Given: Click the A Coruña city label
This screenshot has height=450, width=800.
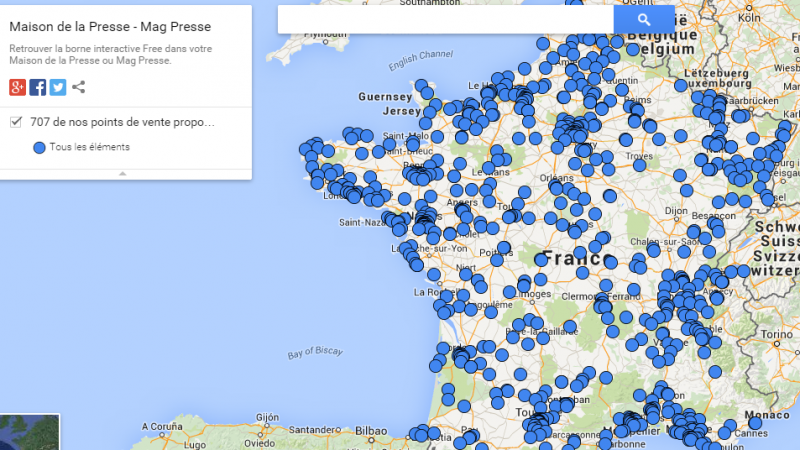Looking at the screenshot, I should point(162,427).
